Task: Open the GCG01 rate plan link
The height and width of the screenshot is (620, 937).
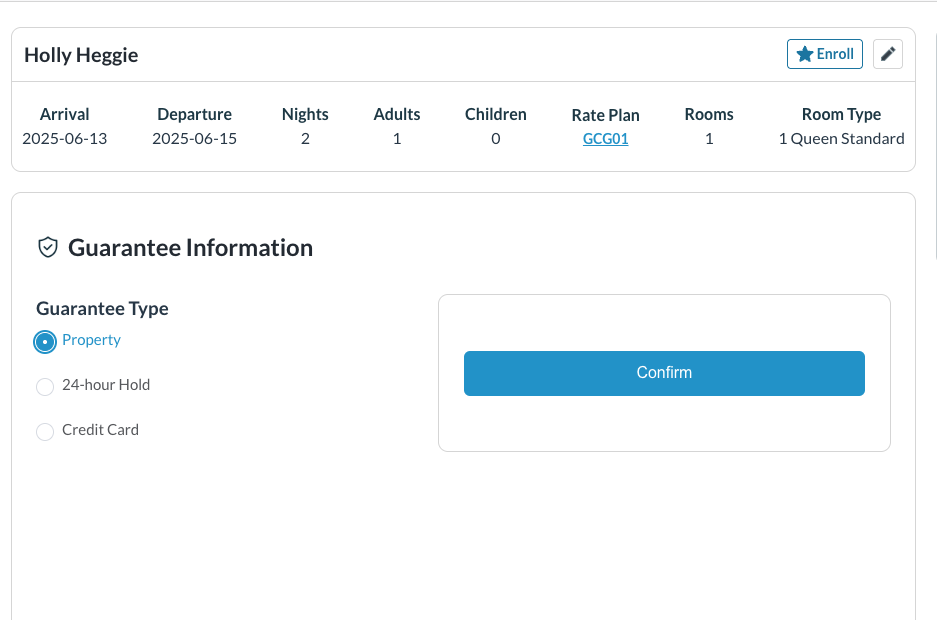Action: (605, 138)
